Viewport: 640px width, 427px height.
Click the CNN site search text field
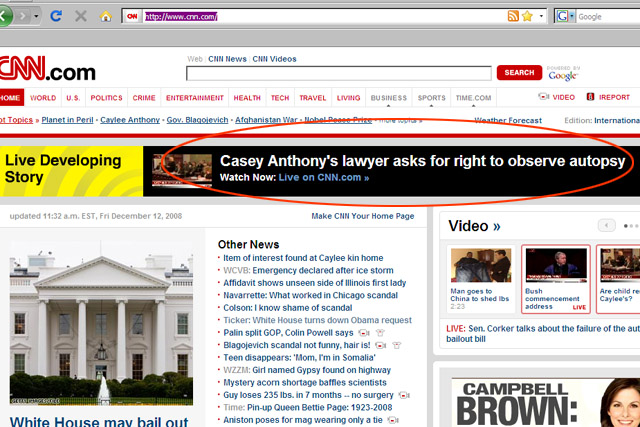click(x=339, y=73)
